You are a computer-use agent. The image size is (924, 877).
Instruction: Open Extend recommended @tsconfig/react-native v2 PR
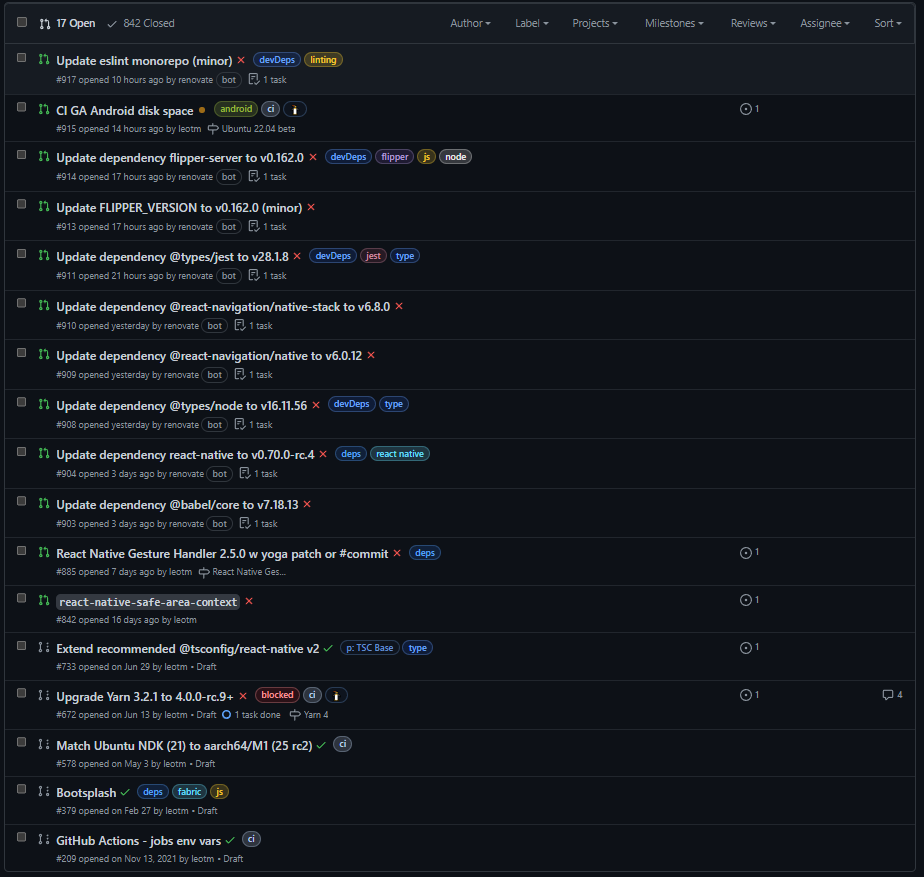pos(187,649)
